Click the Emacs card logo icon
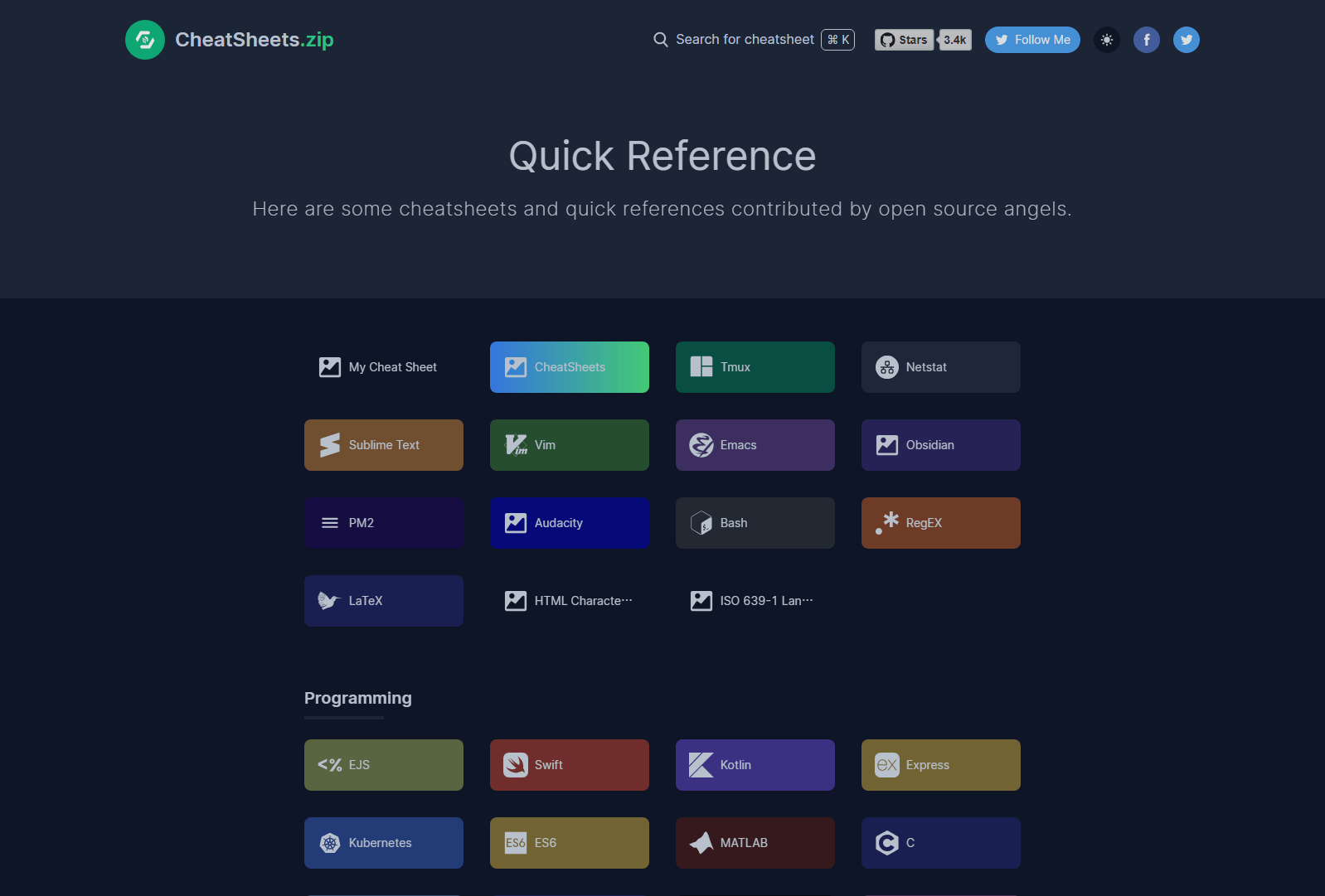This screenshot has height=896, width=1325. click(701, 445)
